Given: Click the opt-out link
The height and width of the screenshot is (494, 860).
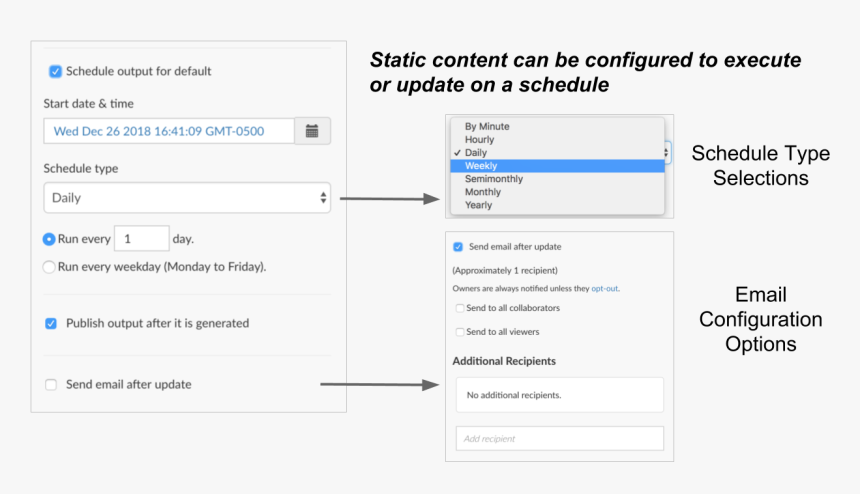Looking at the screenshot, I should tap(604, 288).
